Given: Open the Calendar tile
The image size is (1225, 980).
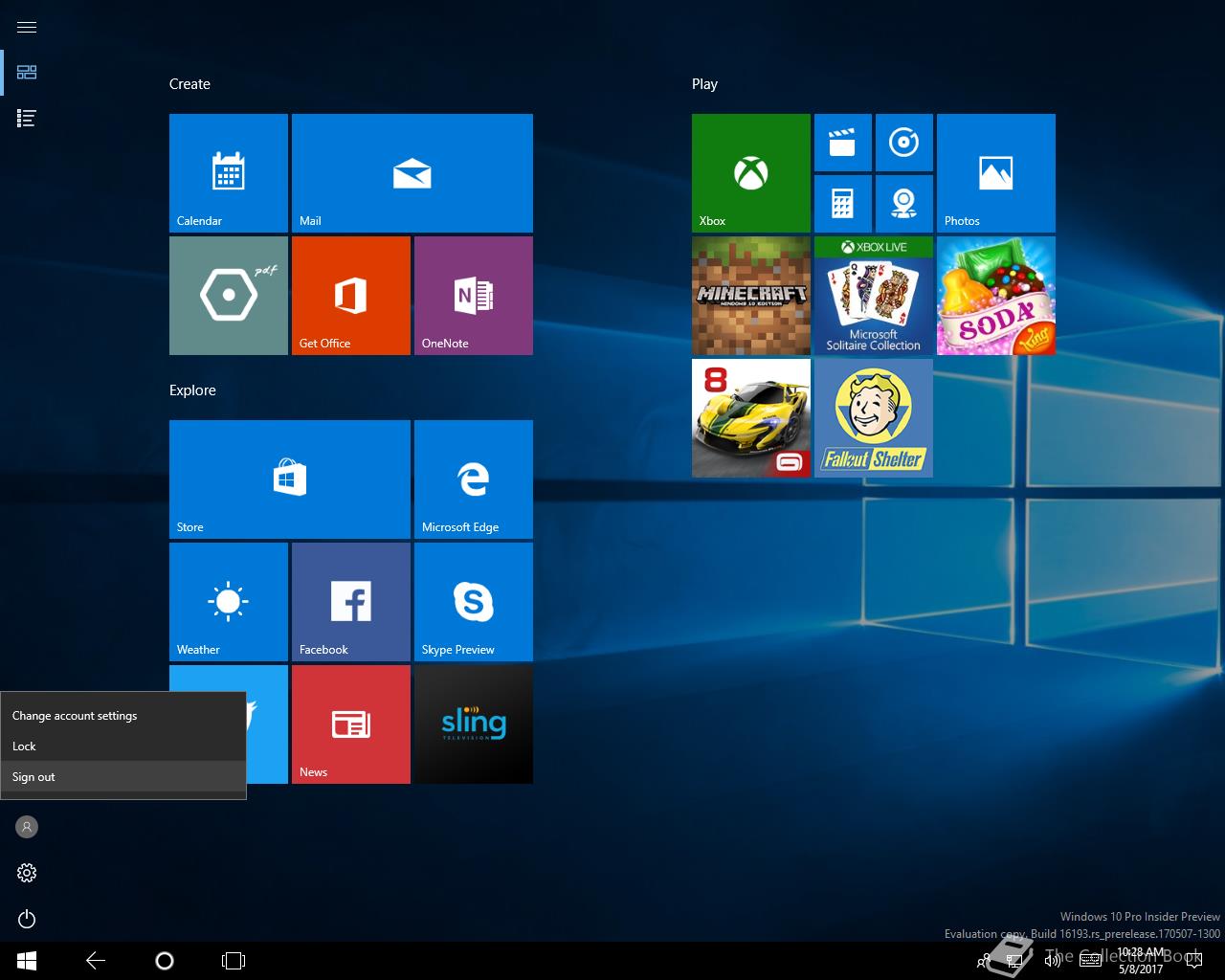Looking at the screenshot, I should [229, 173].
